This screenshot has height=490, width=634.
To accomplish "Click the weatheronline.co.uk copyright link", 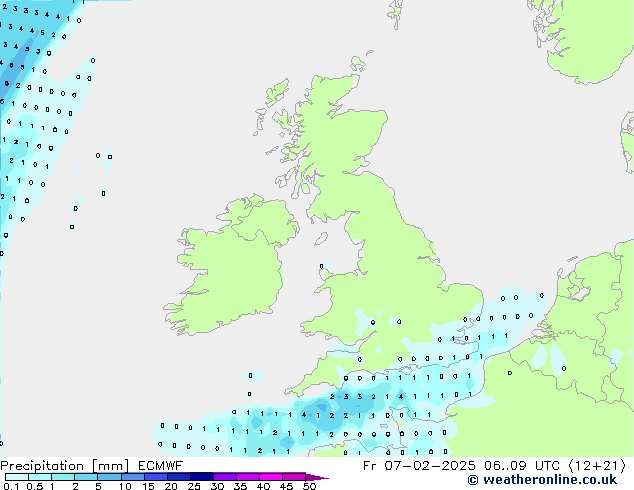I will (x=542, y=480).
